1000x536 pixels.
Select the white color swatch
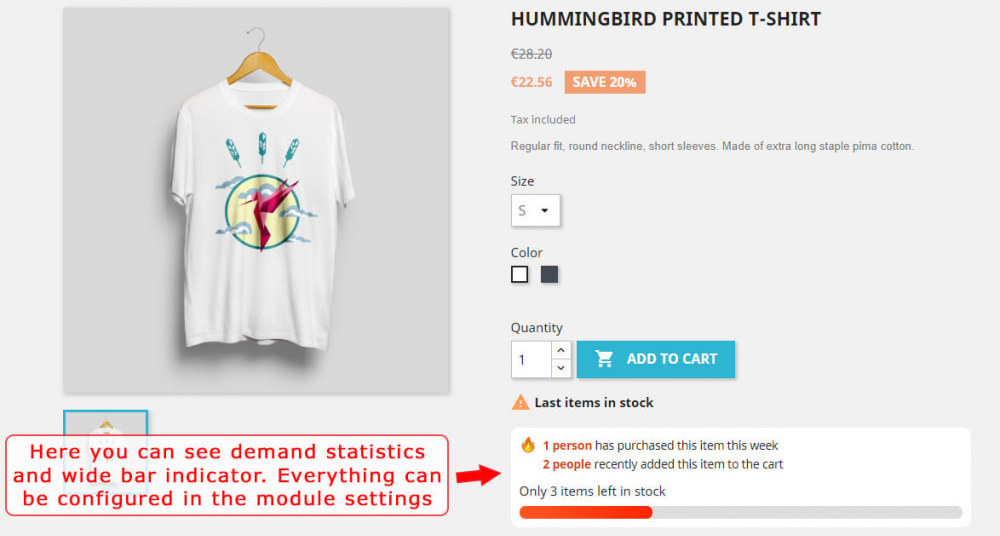click(520, 274)
